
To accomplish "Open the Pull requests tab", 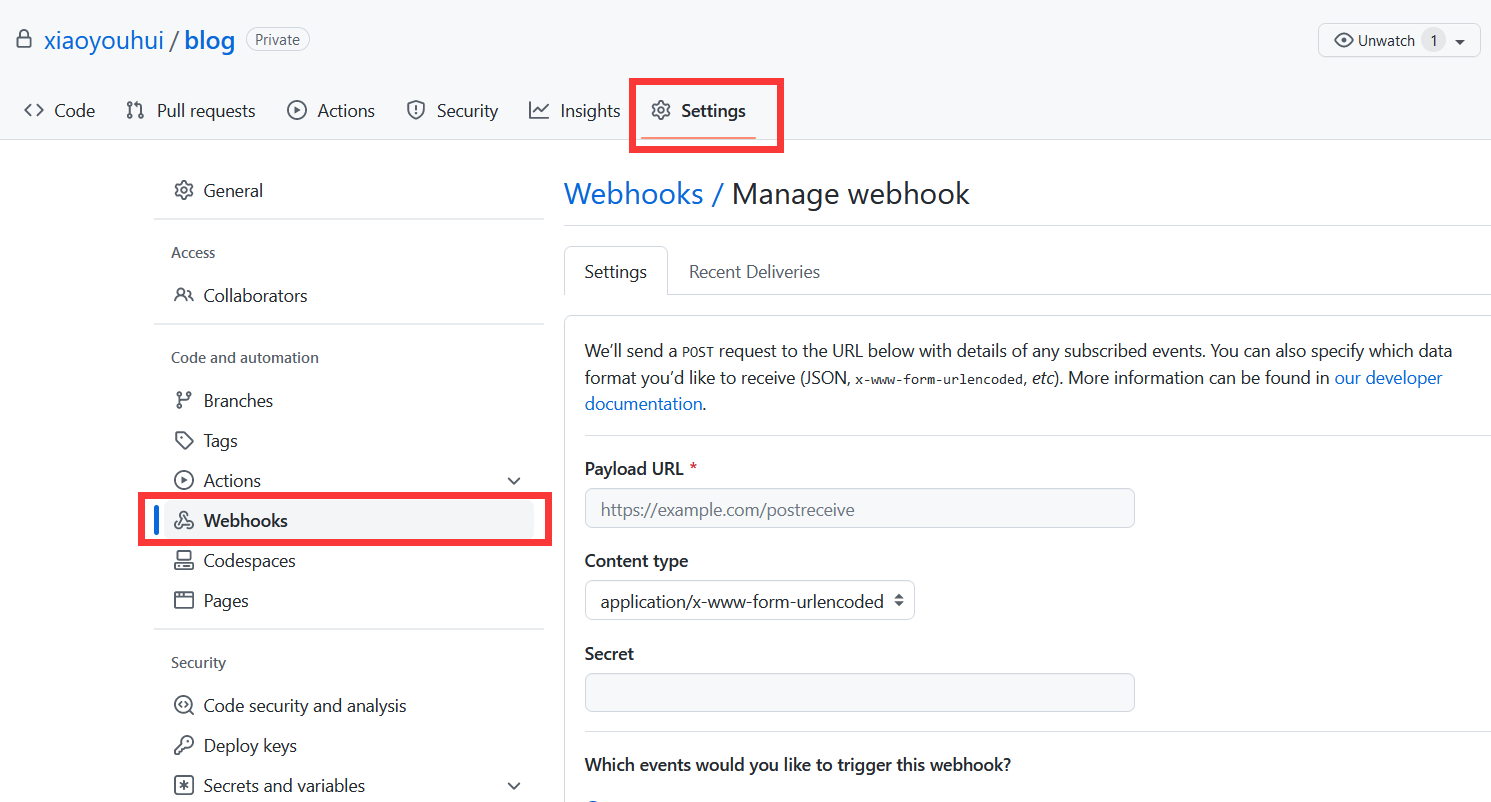I will (x=190, y=111).
